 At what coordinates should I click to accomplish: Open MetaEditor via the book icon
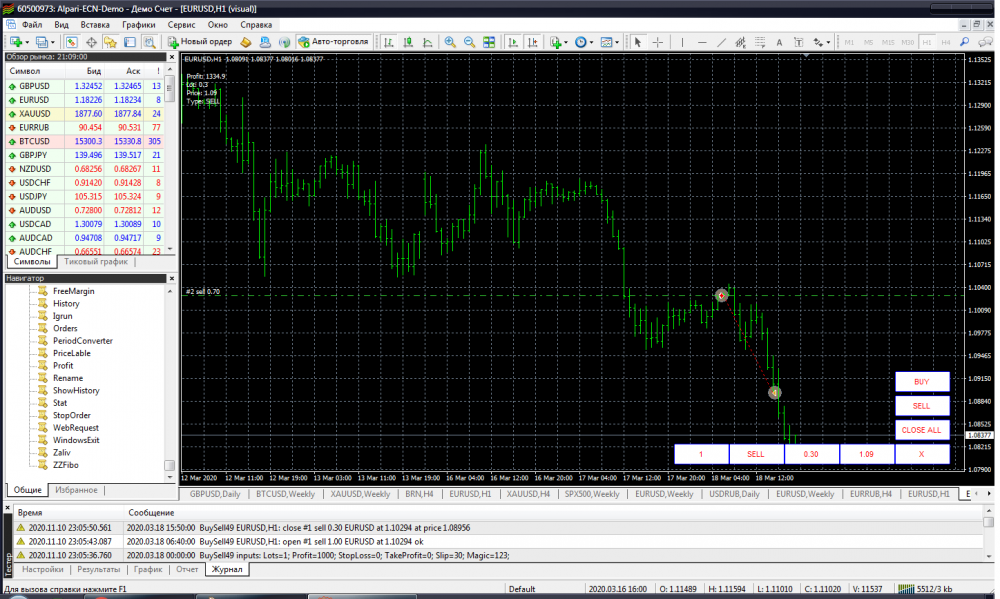click(246, 42)
